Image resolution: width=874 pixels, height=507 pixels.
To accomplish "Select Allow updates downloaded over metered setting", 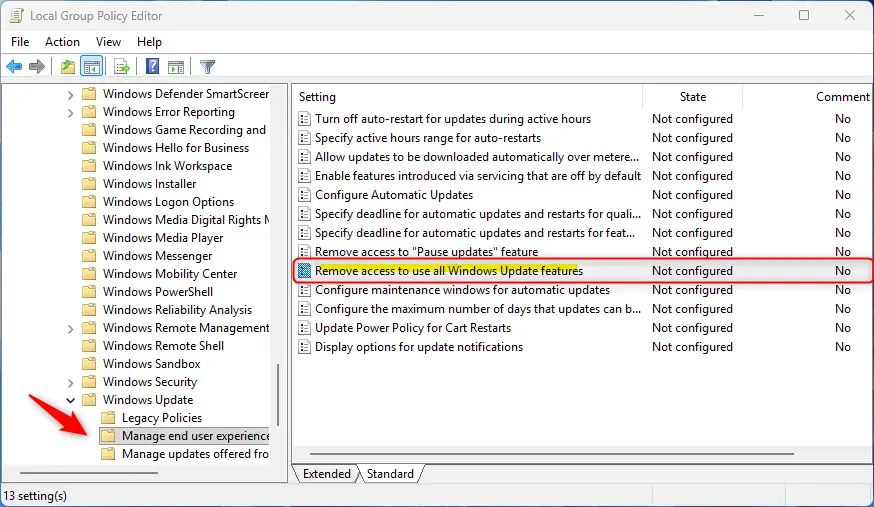I will [477, 157].
